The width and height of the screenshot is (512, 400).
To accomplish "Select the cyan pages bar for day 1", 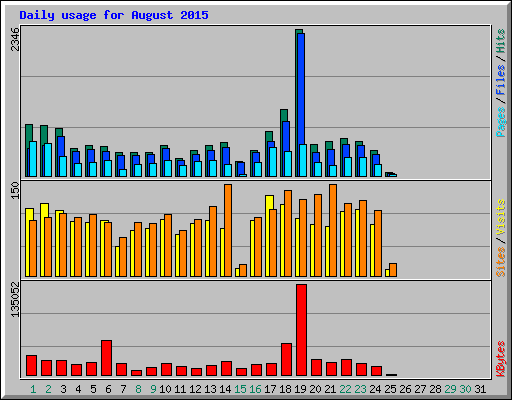I will click(x=33, y=159).
